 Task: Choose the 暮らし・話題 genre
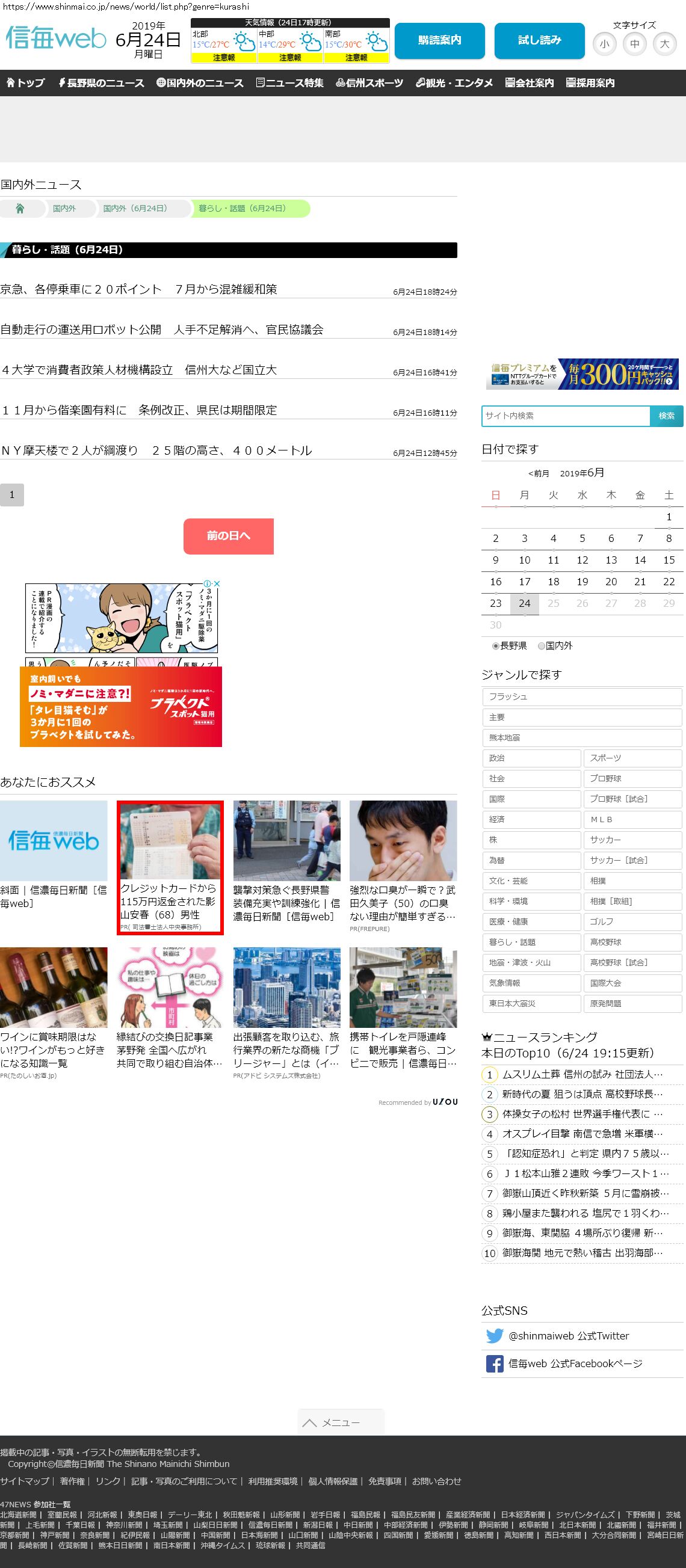point(532,942)
